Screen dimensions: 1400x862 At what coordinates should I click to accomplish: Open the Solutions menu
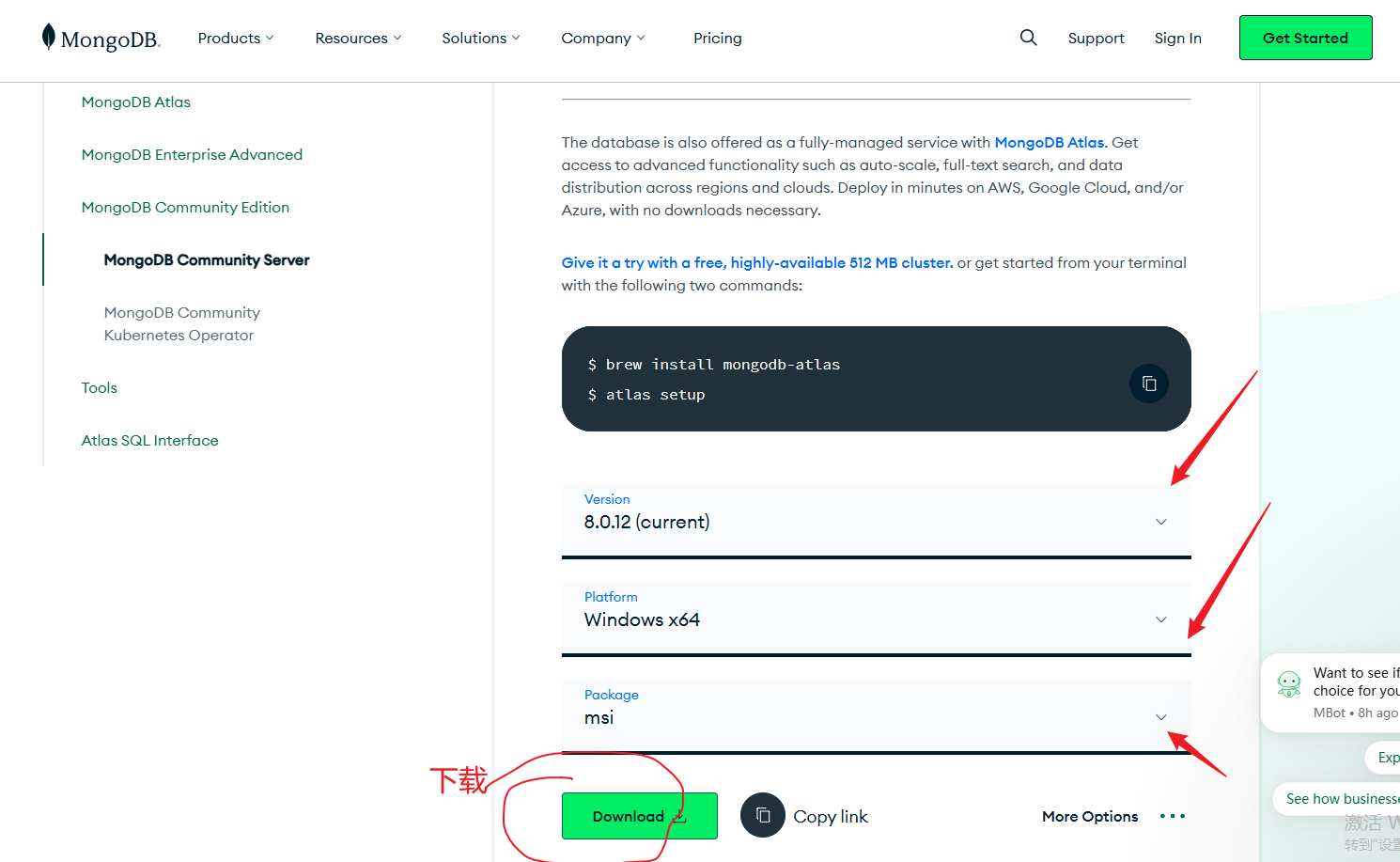pos(481,38)
